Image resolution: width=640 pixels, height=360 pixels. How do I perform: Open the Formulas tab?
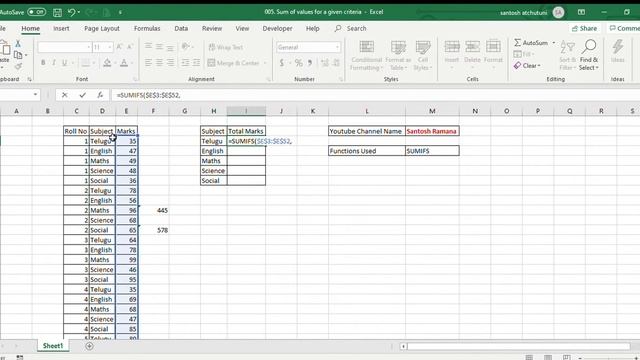pyautogui.click(x=147, y=29)
